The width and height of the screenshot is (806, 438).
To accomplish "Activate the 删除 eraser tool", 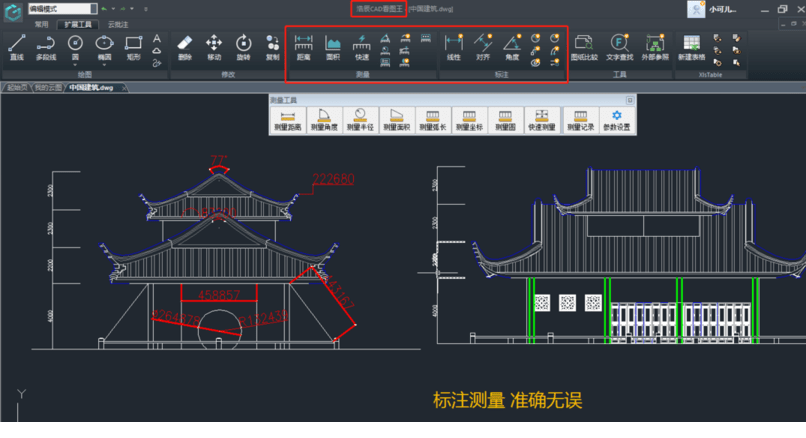I will point(185,46).
